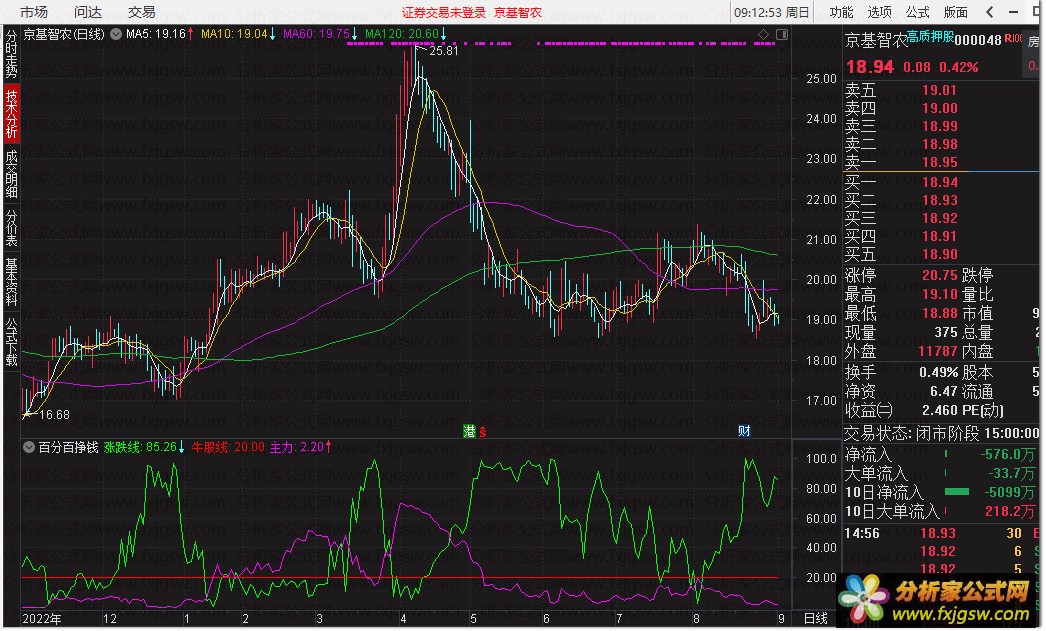Image resolution: width=1046 pixels, height=631 pixels.
Task: Click the clock showing 09:12:53 周日
Action: click(771, 12)
